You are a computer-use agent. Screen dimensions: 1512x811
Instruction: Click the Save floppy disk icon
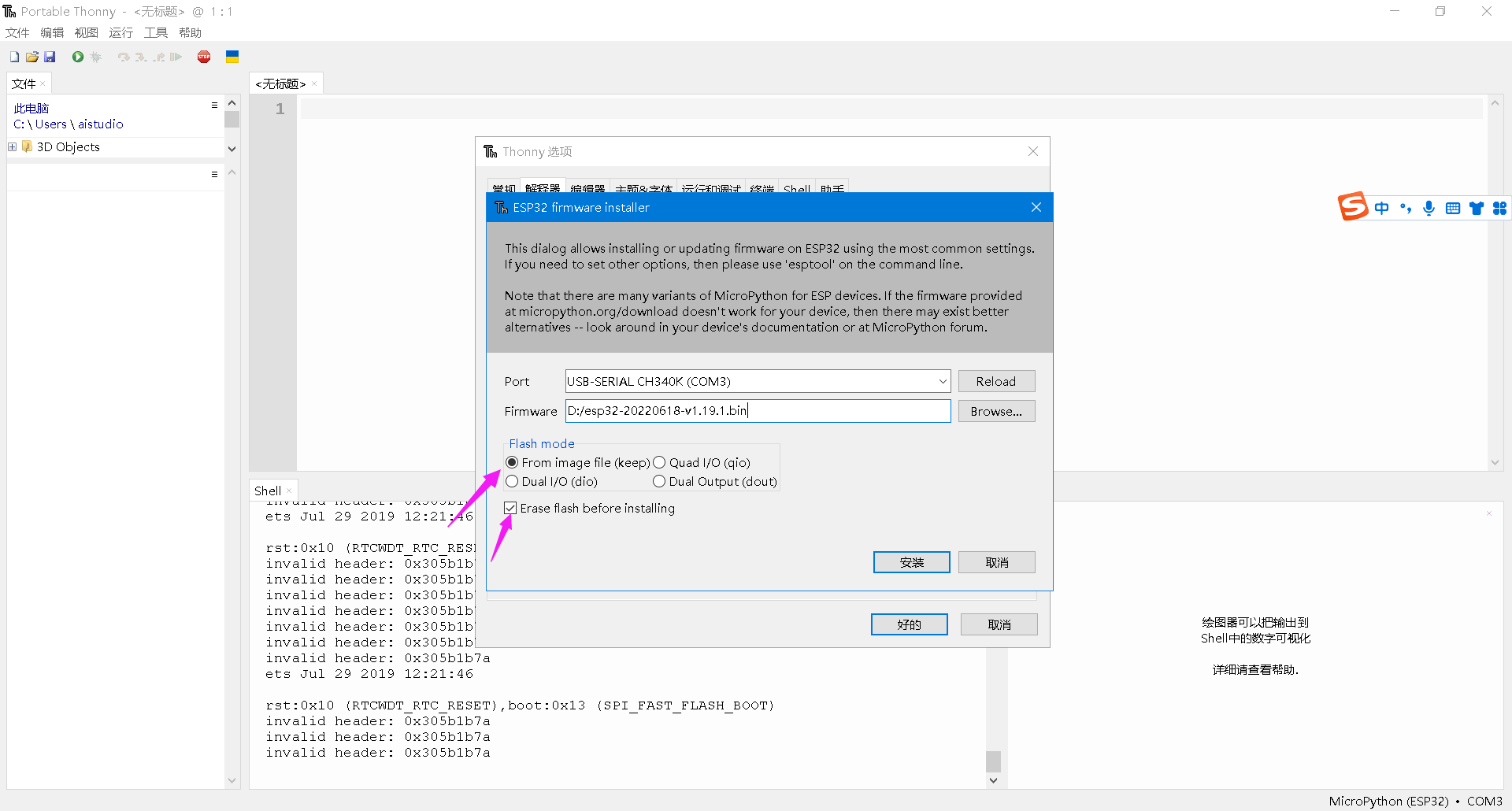point(50,57)
